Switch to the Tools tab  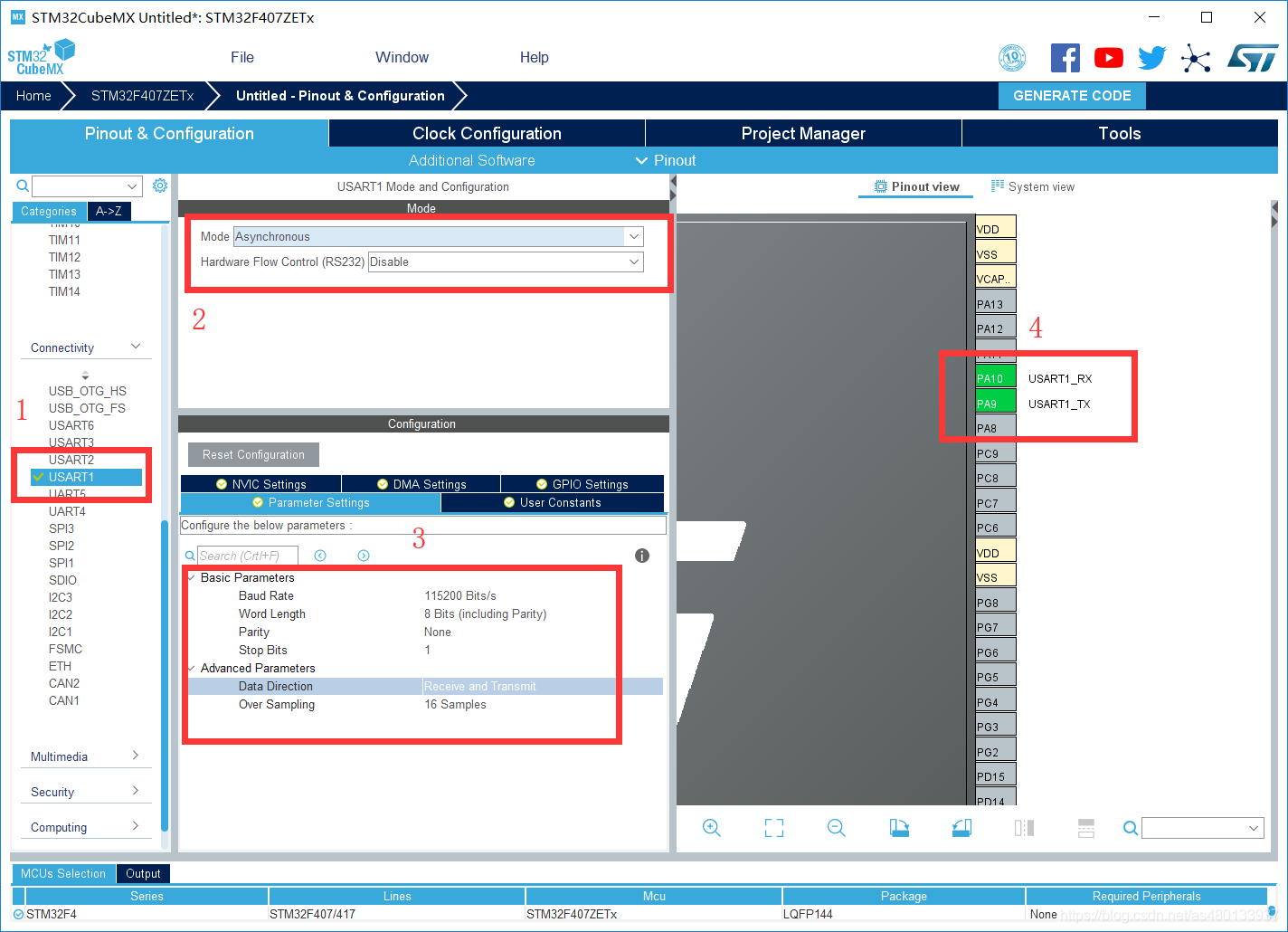click(x=1120, y=133)
